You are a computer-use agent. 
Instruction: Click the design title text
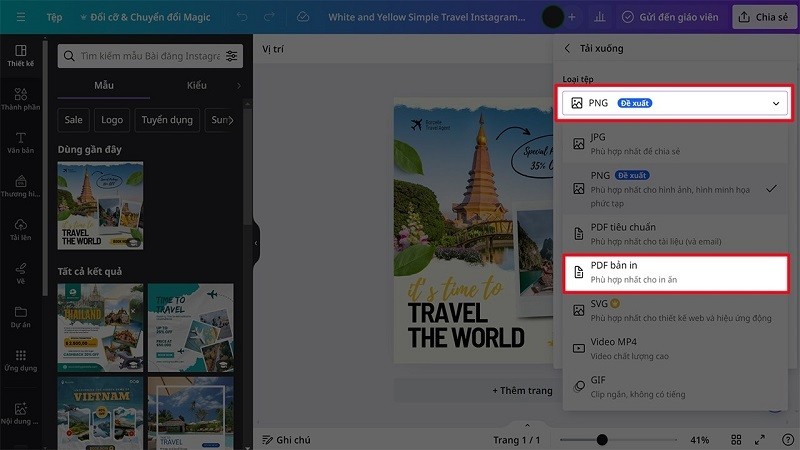(427, 17)
